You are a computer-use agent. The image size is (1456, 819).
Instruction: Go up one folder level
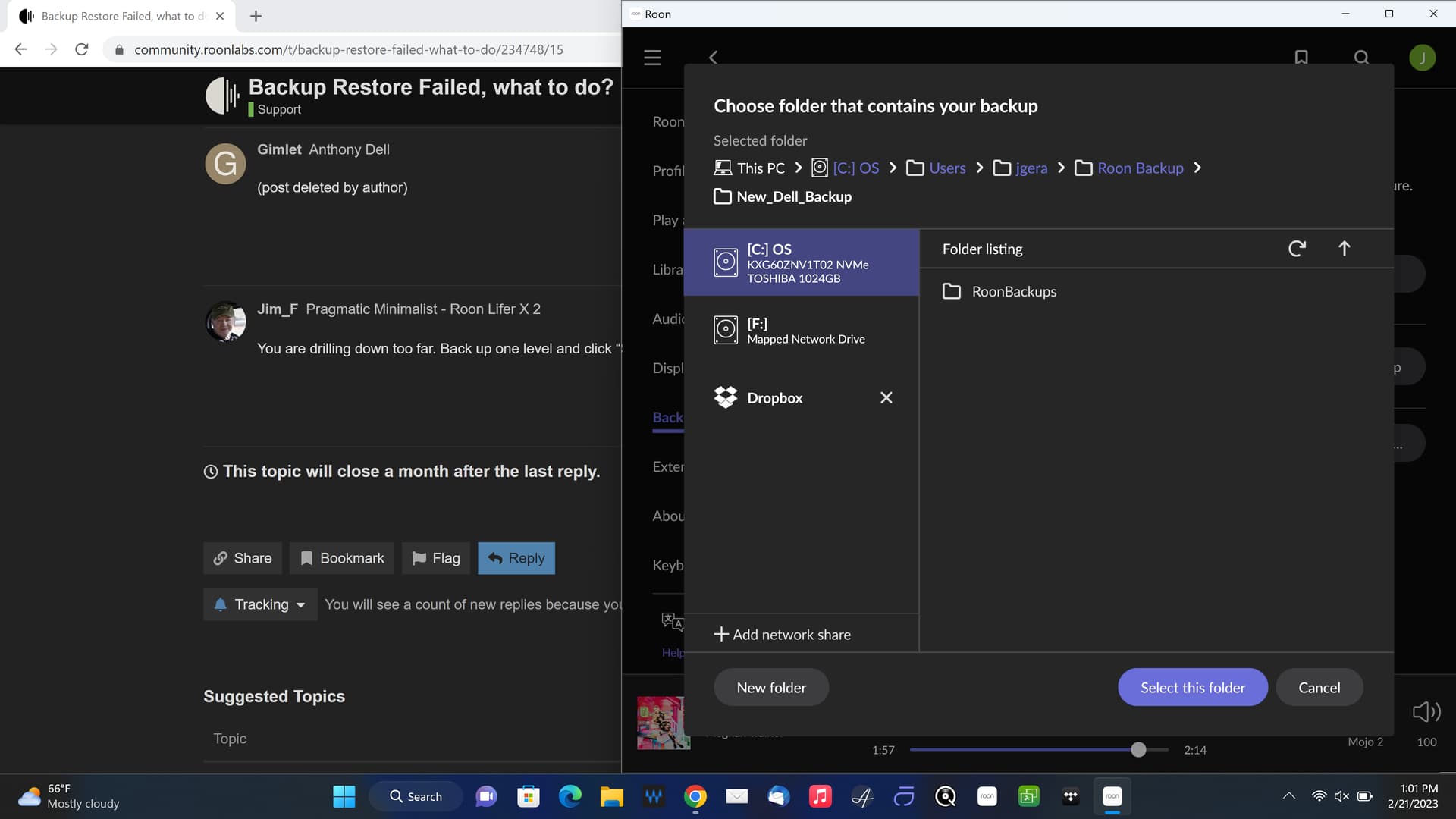(1344, 249)
